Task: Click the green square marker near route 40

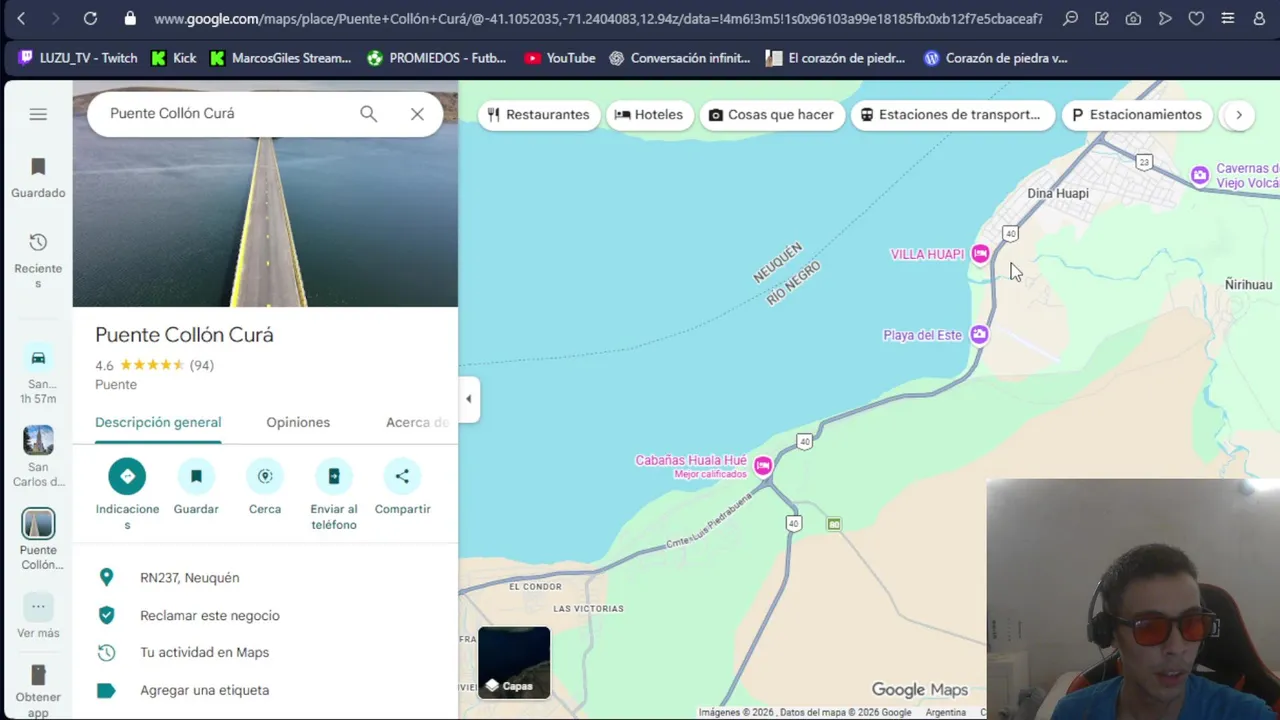Action: click(834, 524)
